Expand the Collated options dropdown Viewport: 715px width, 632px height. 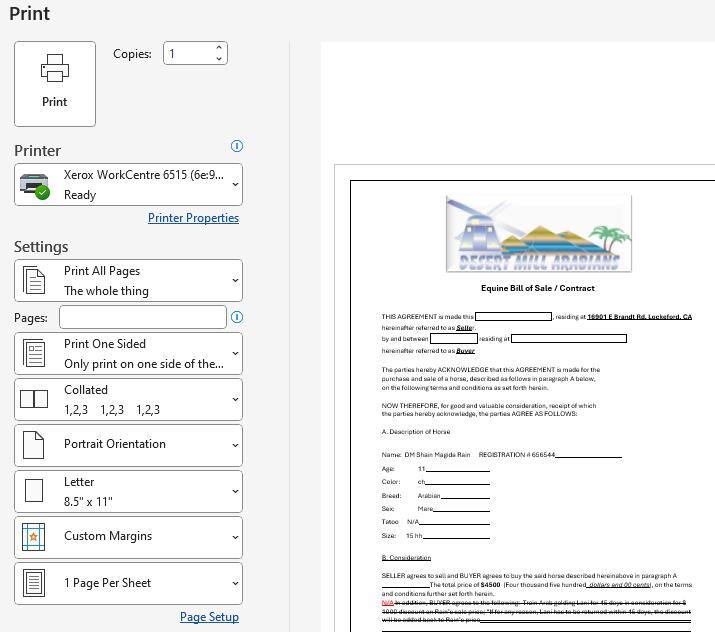click(x=236, y=400)
